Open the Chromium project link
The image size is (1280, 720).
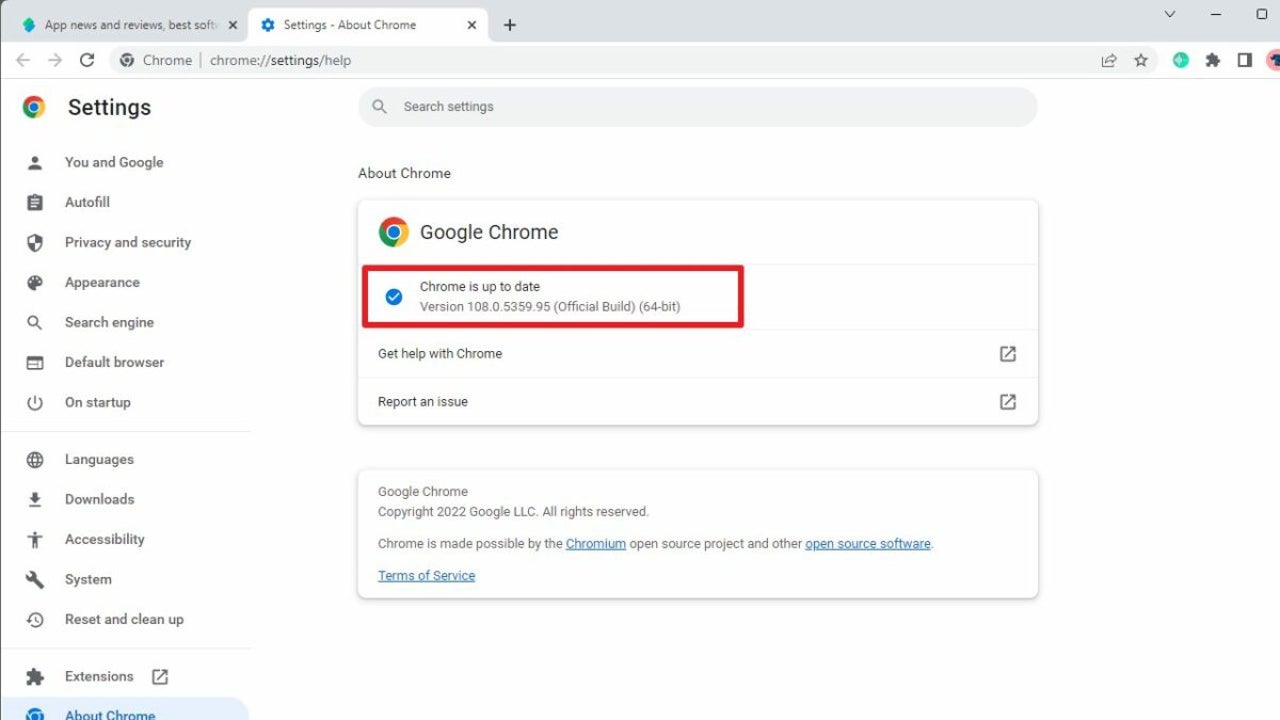coord(595,544)
